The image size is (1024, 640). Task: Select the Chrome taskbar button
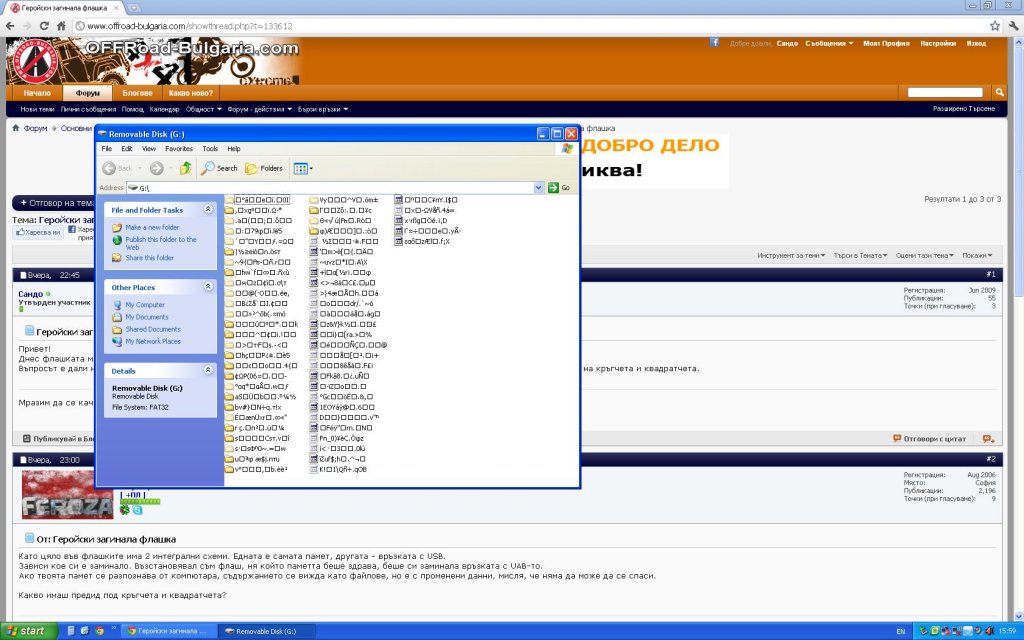168,632
